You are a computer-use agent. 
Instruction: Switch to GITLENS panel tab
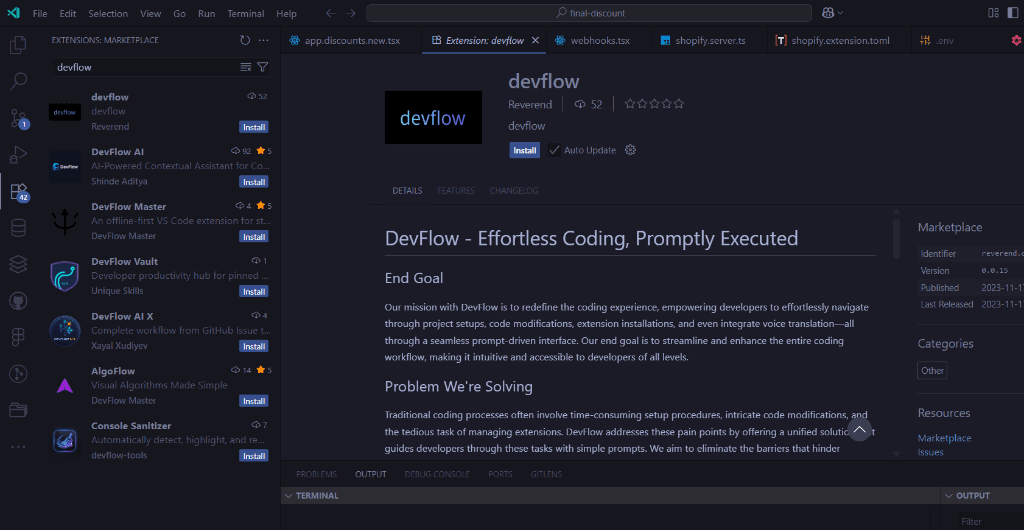click(546, 475)
